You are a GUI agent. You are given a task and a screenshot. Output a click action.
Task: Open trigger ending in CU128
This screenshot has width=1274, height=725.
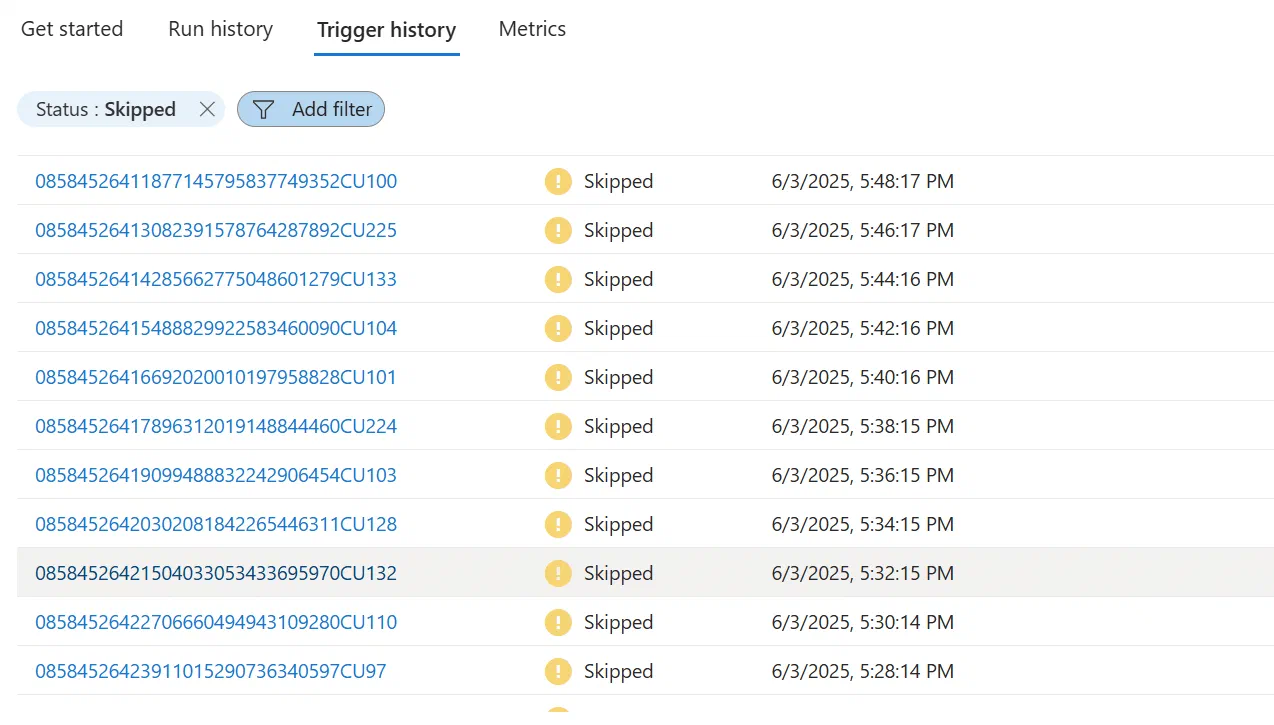coord(216,524)
